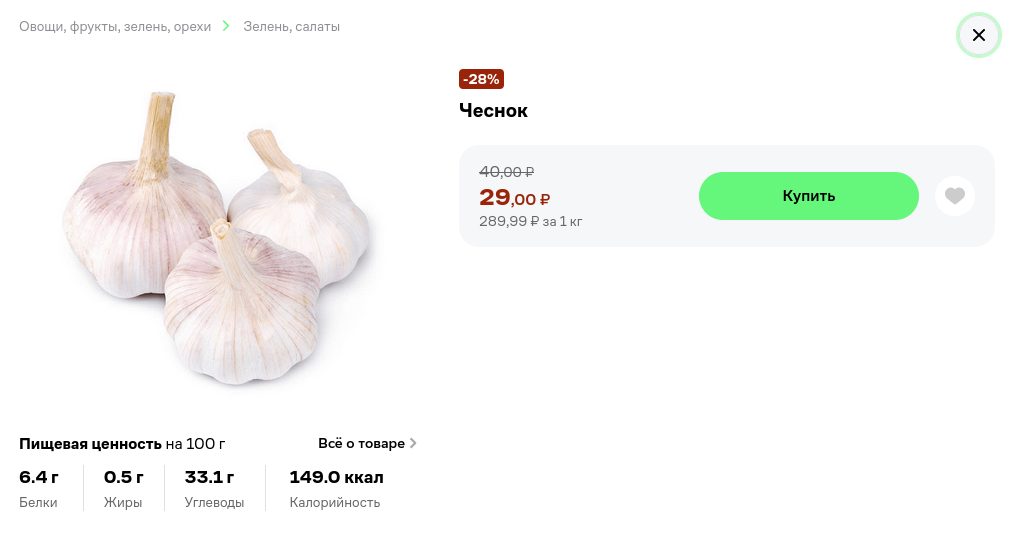
Task: Click the Калорийность label text
Action: pos(335,503)
